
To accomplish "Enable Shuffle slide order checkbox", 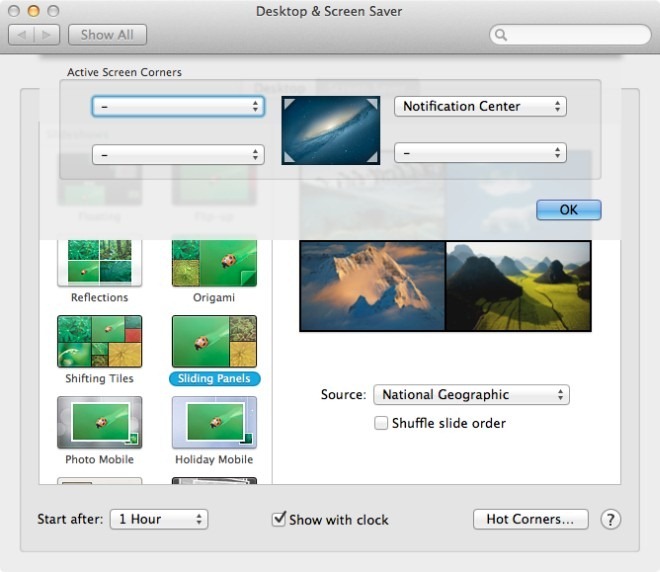I will pos(381,423).
